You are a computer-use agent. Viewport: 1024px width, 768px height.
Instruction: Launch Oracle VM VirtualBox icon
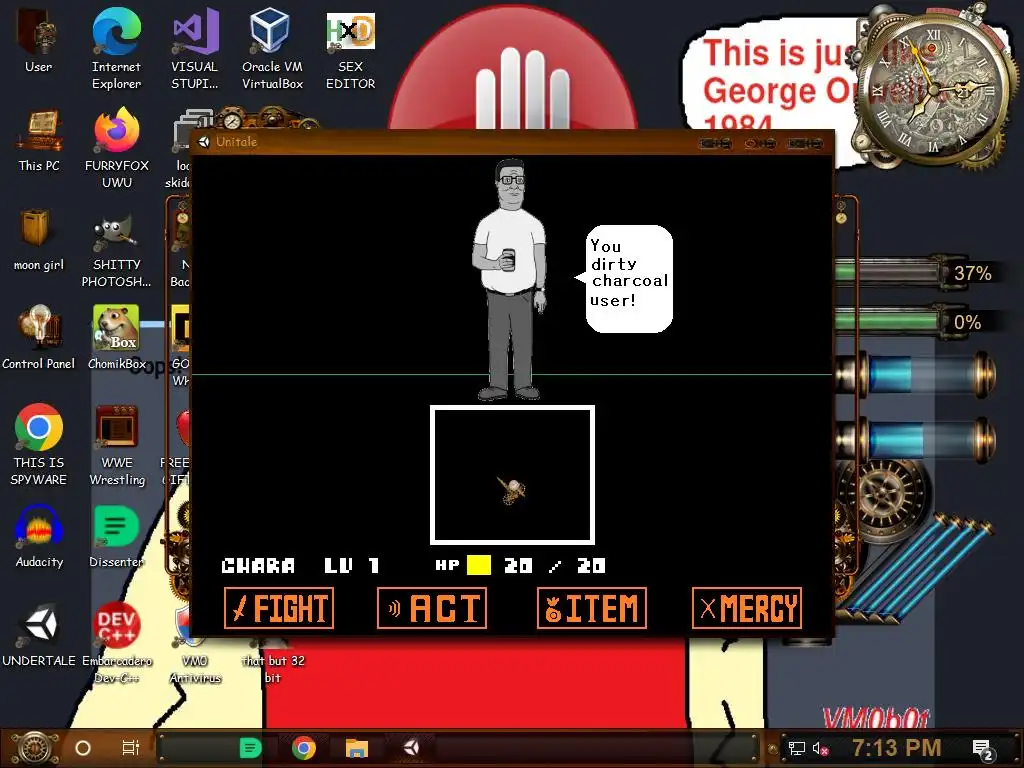tap(272, 47)
